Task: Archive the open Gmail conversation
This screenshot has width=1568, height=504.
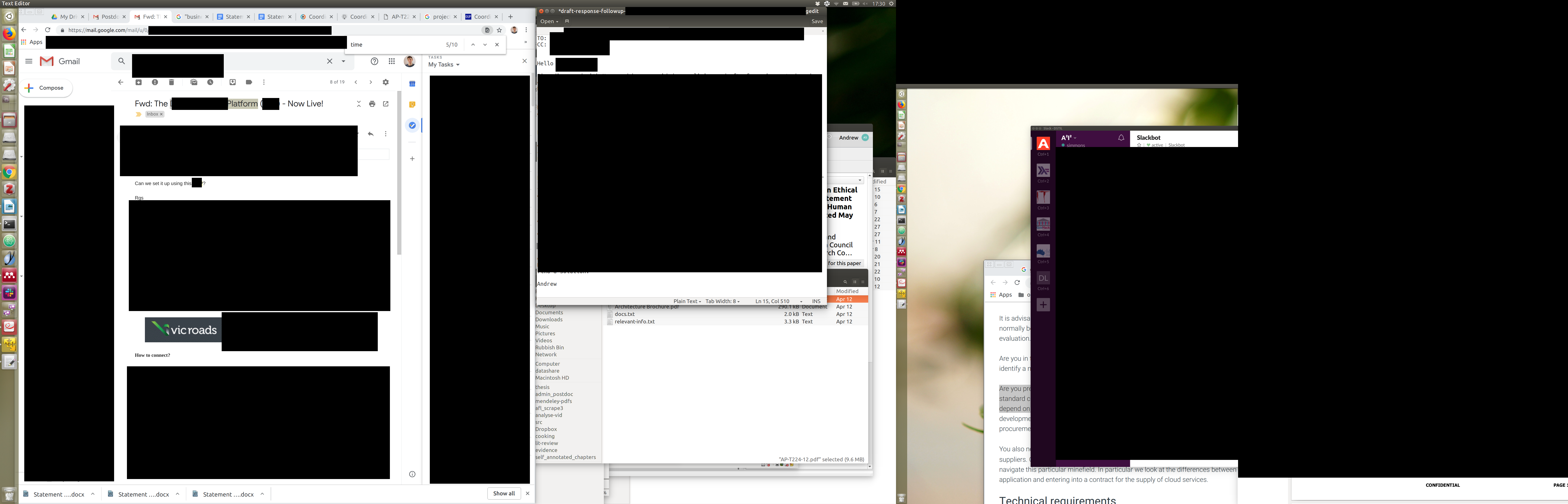Action: coord(139,82)
